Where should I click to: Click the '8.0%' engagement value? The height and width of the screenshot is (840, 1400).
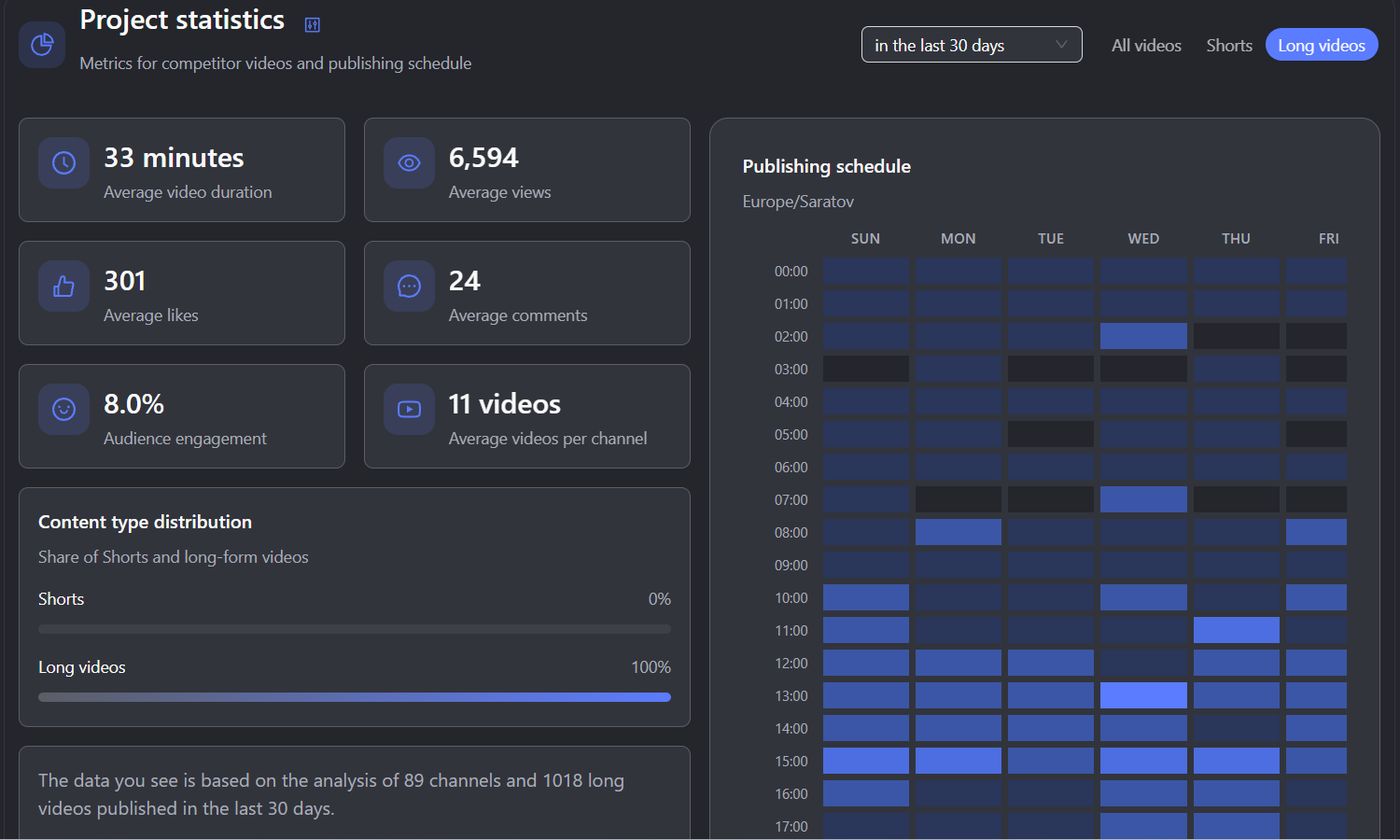tap(133, 404)
